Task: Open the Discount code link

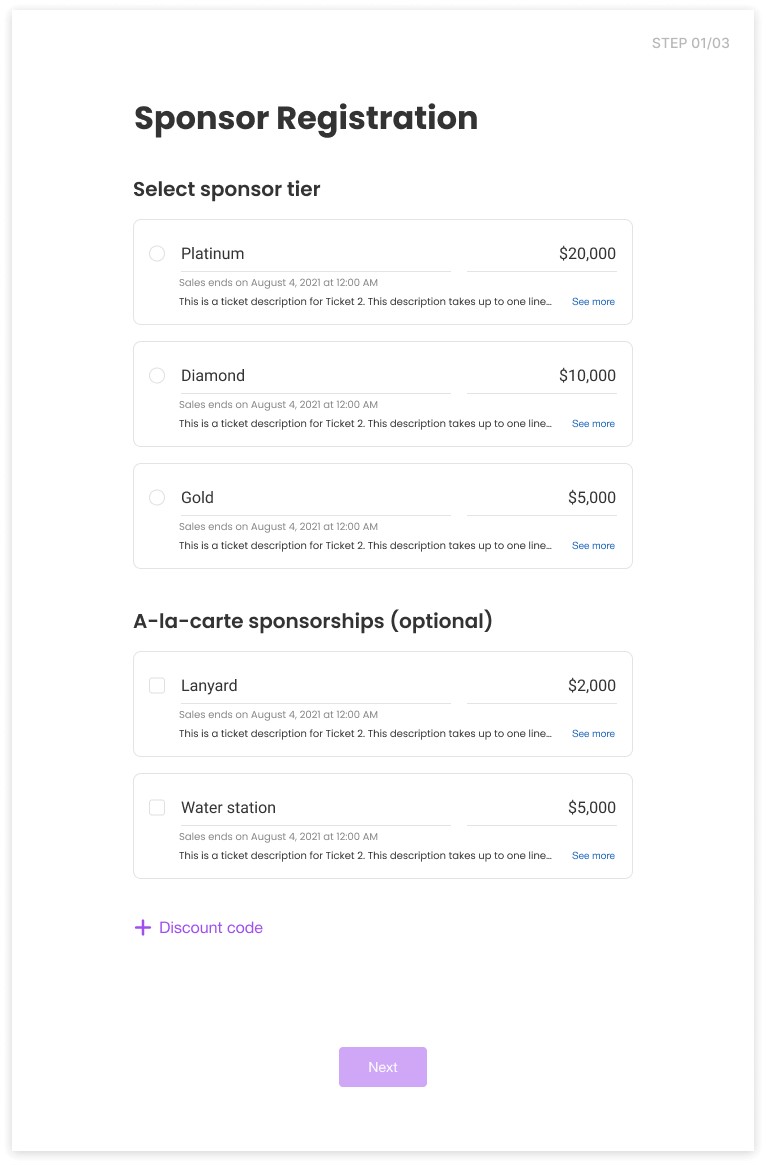Action: tap(211, 928)
